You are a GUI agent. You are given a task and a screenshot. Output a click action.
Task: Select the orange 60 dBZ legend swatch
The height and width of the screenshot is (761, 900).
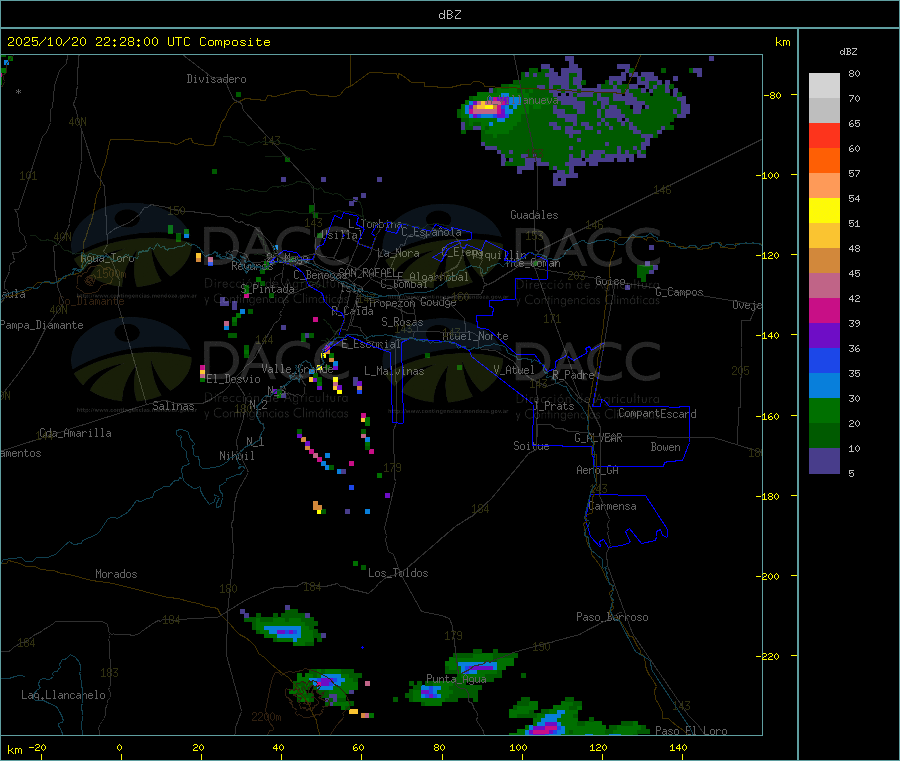click(824, 161)
